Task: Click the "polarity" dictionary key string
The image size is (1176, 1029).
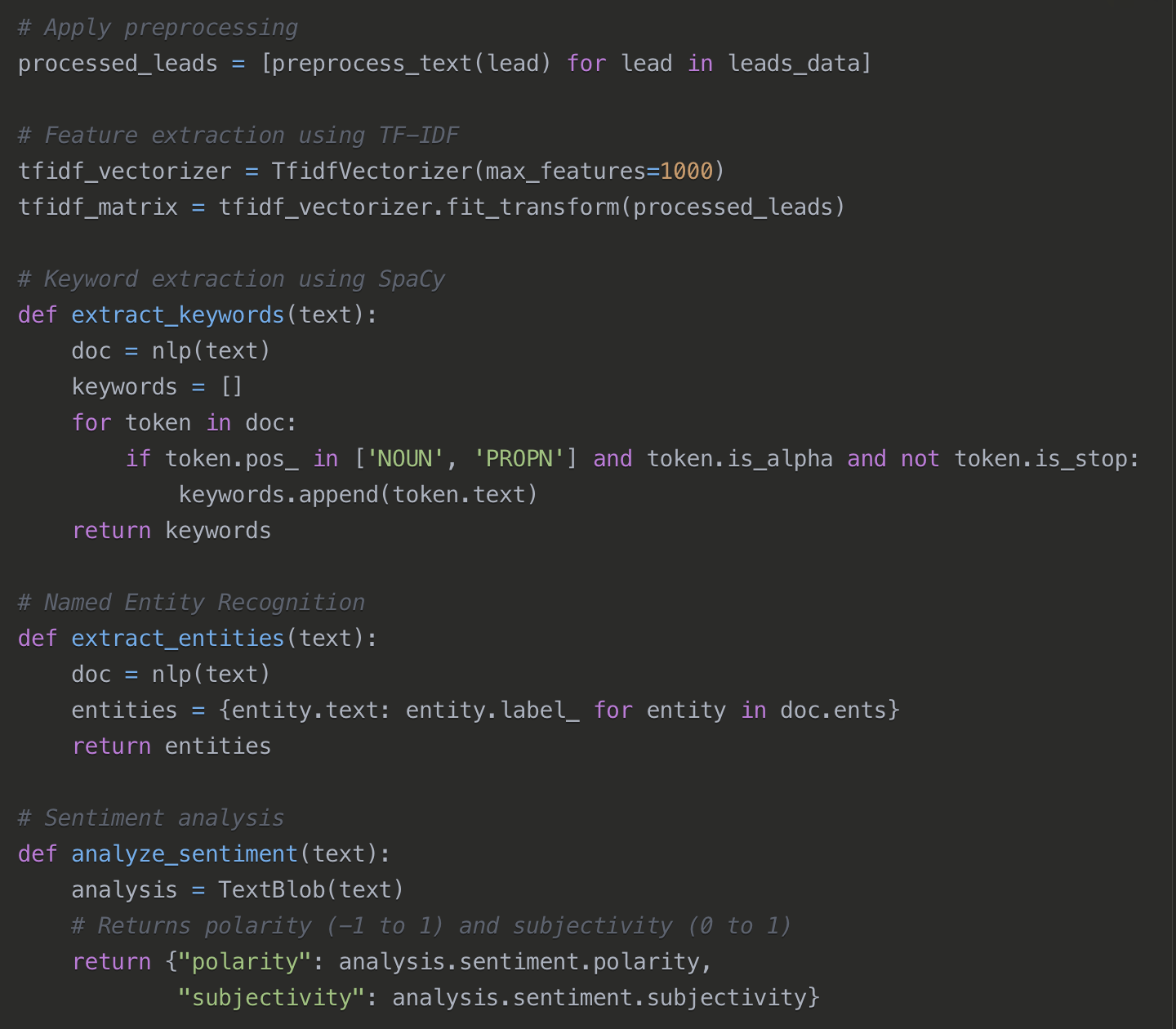Action: (x=245, y=962)
